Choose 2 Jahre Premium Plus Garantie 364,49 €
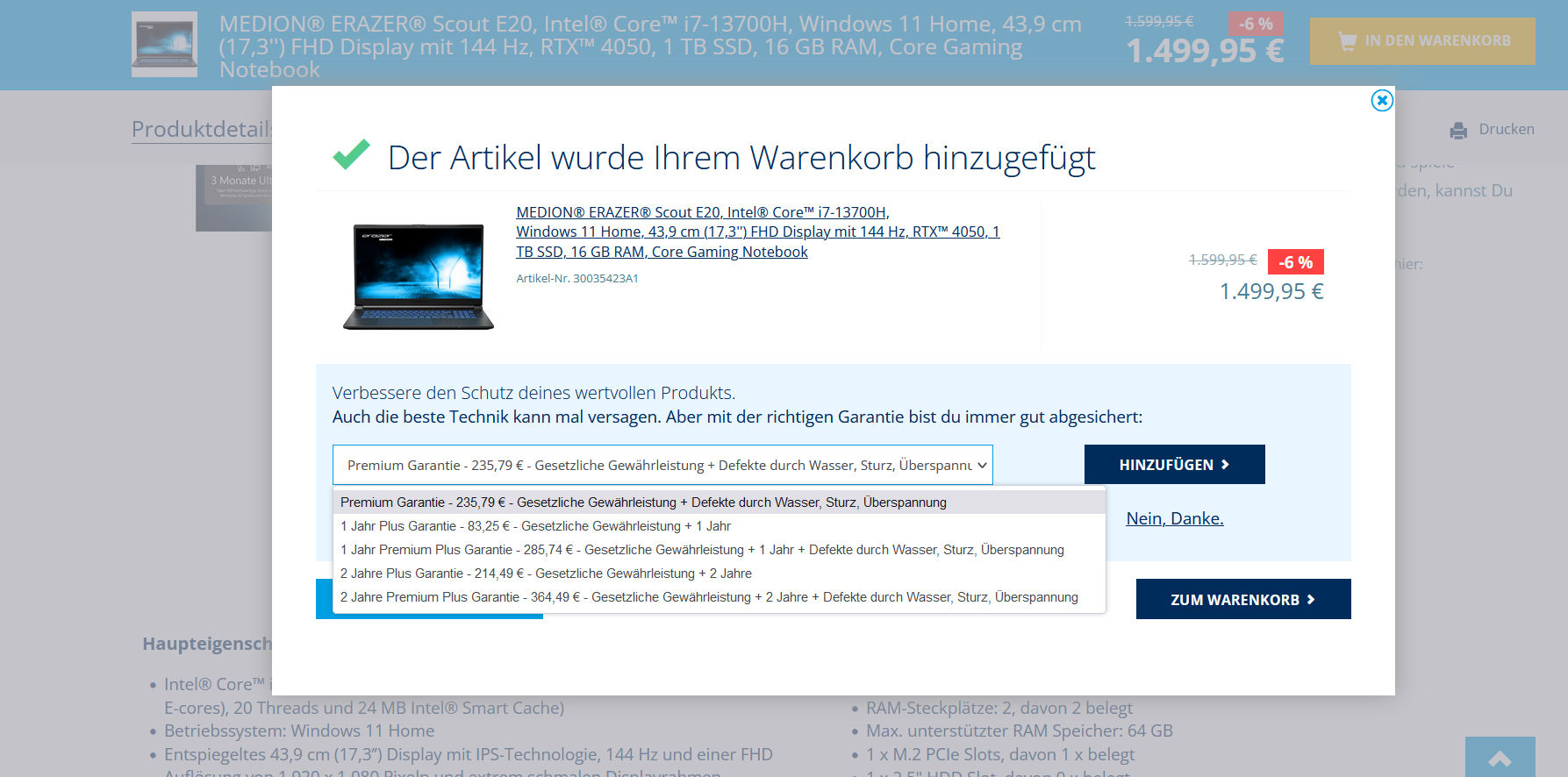 (719, 597)
